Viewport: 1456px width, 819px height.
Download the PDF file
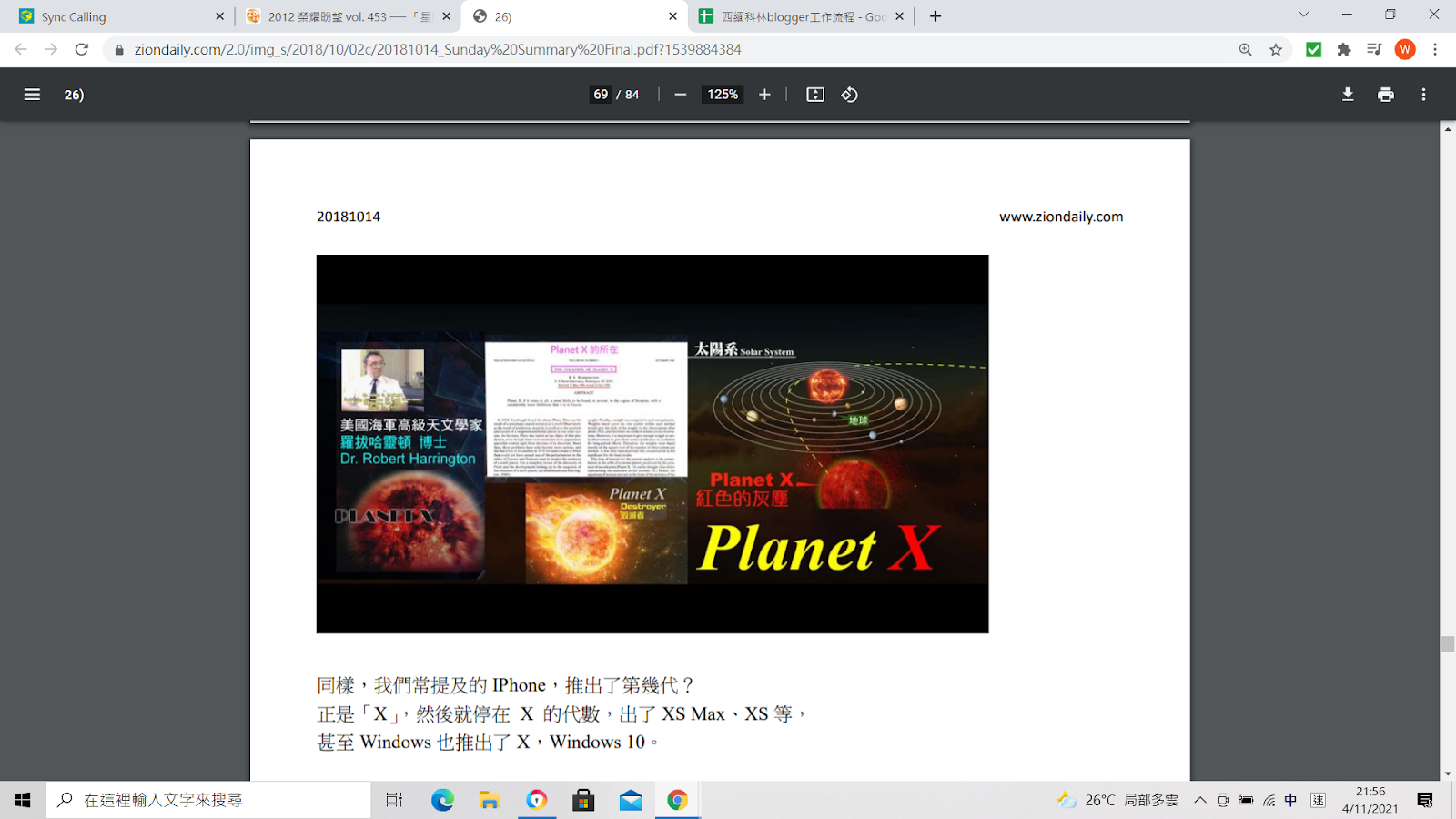tap(1348, 95)
